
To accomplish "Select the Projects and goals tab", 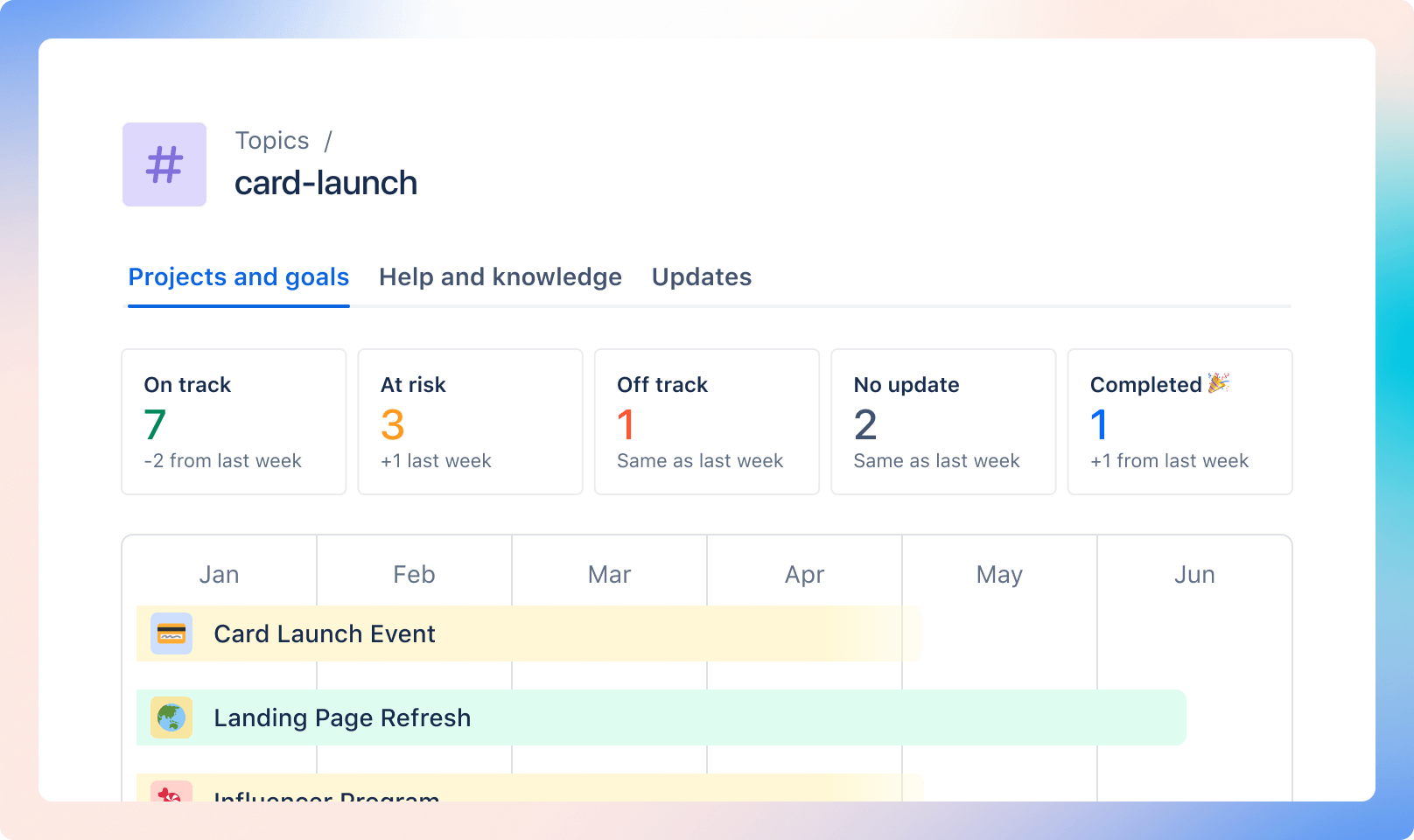I will 238,277.
